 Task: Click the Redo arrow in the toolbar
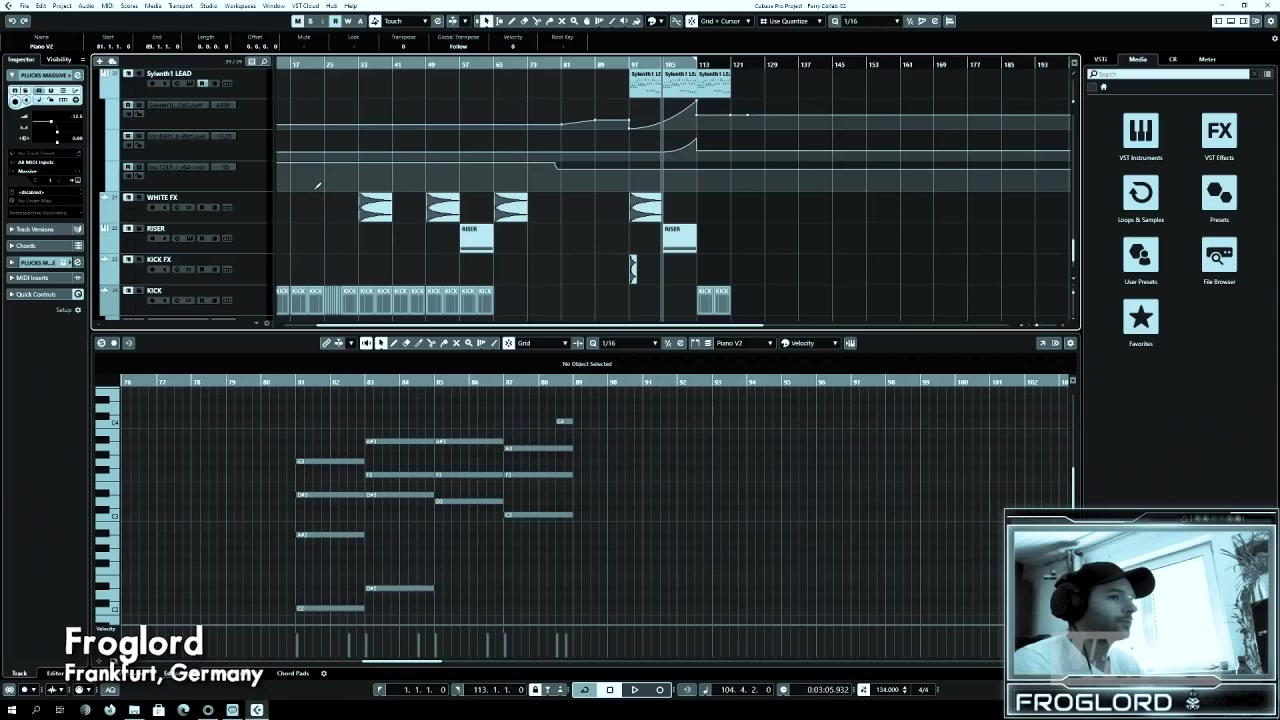(24, 21)
